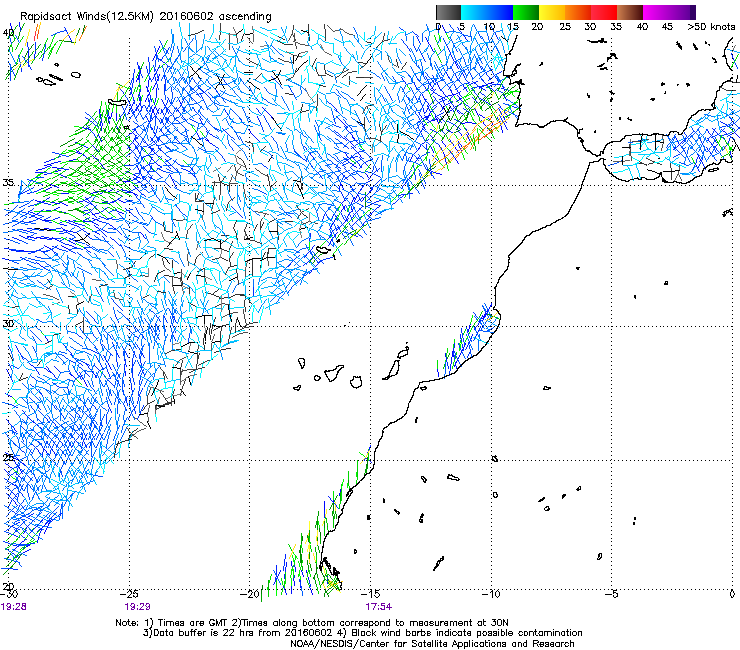The image size is (740, 650).
Task: Click the '30' latitude label on left edge
Action: click(8, 324)
